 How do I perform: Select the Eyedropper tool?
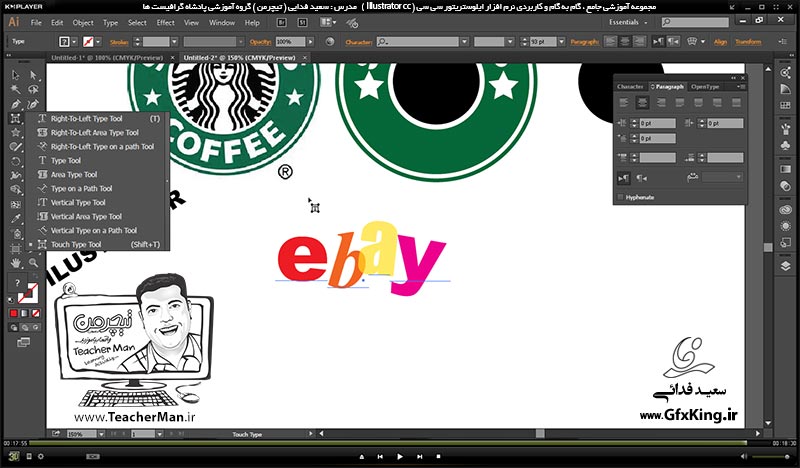coord(16,219)
